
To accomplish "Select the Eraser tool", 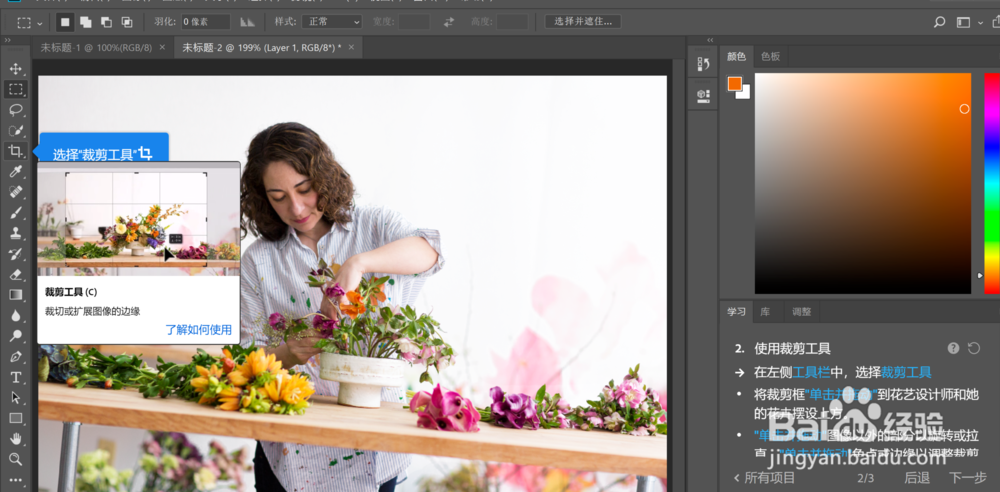I will [15, 274].
